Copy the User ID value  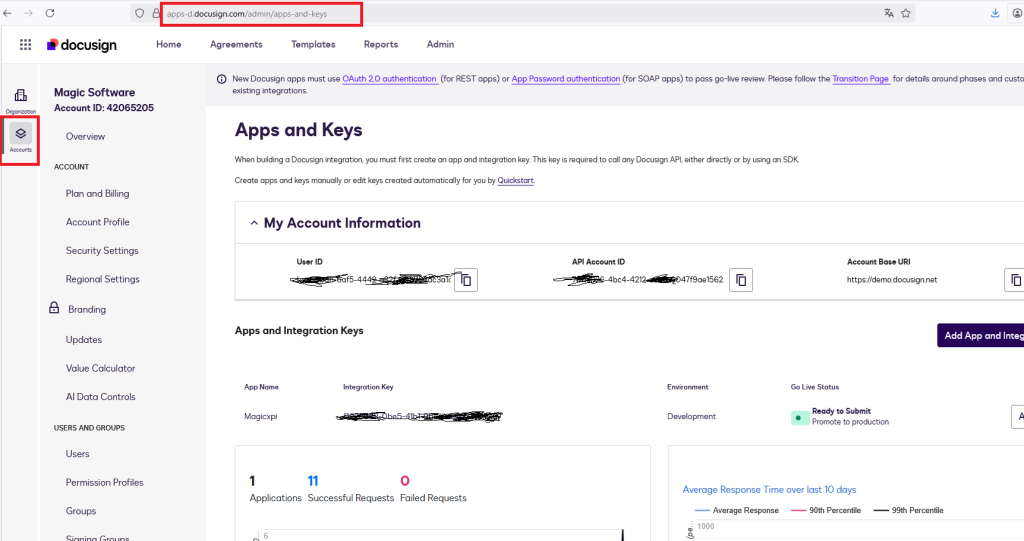pos(466,280)
